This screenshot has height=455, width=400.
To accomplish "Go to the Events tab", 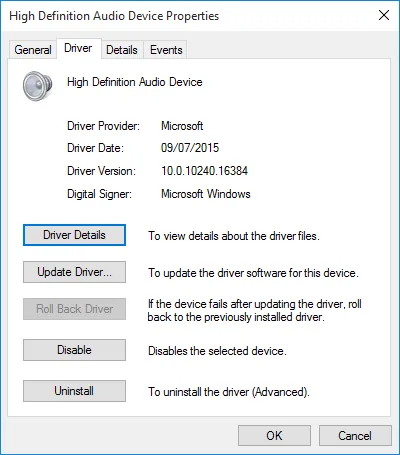I will (x=166, y=50).
